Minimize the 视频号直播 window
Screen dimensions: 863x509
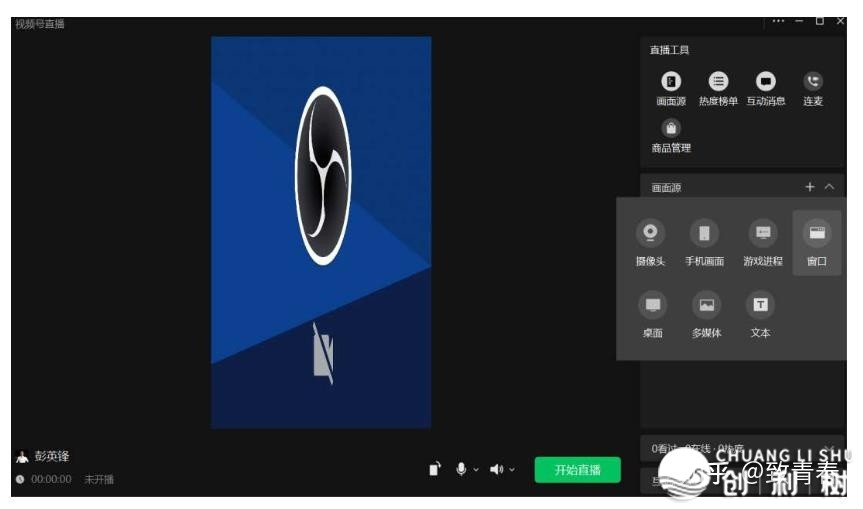799,21
